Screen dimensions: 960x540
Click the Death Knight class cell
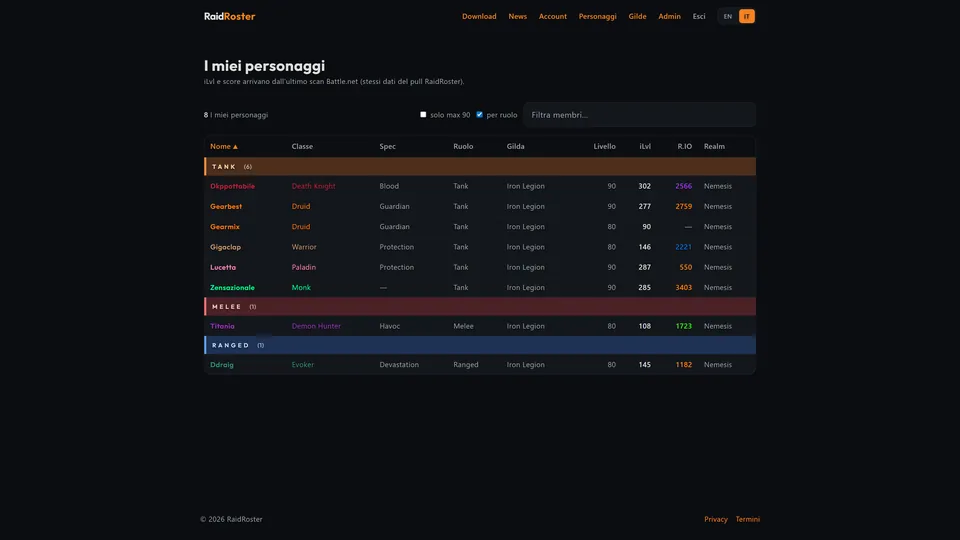[313, 186]
